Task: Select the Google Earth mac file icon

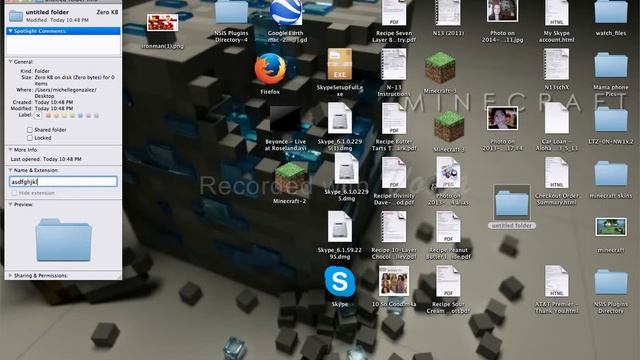Action: point(286,12)
